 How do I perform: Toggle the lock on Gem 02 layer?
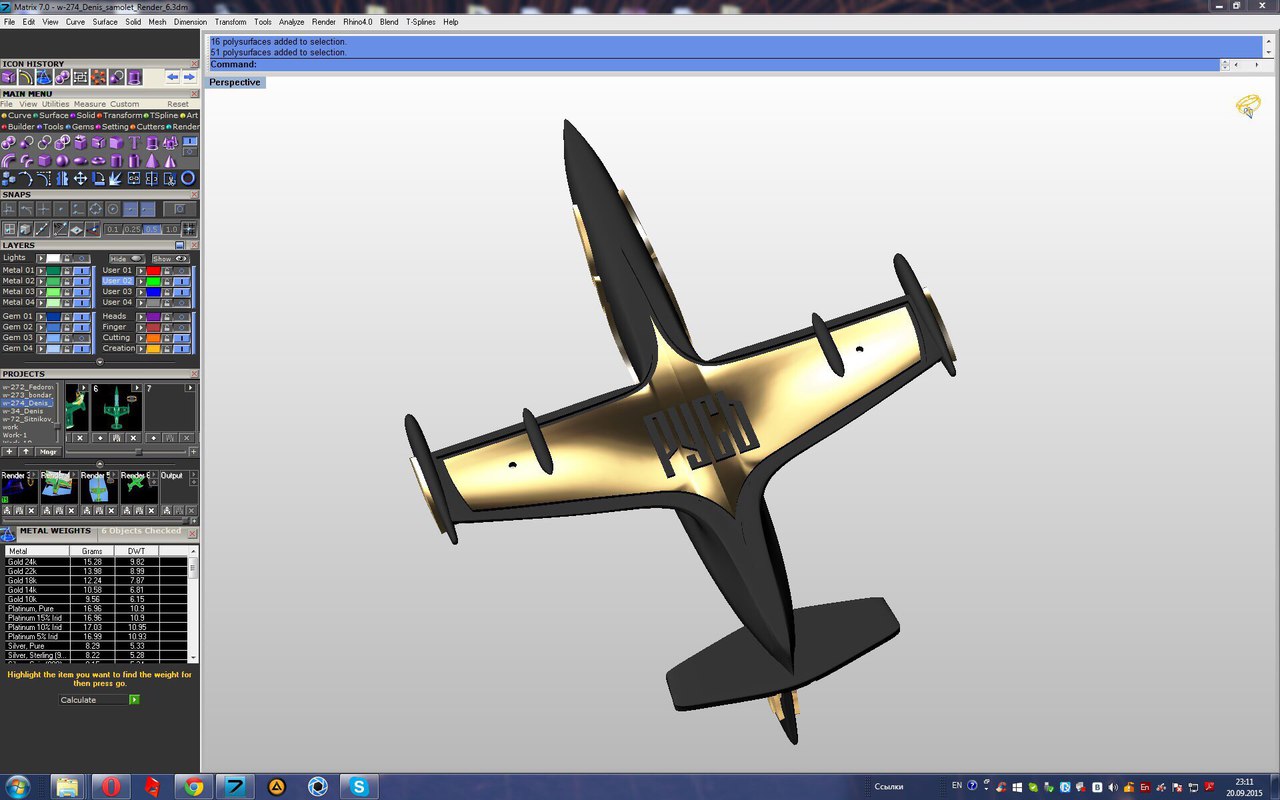[x=66, y=327]
